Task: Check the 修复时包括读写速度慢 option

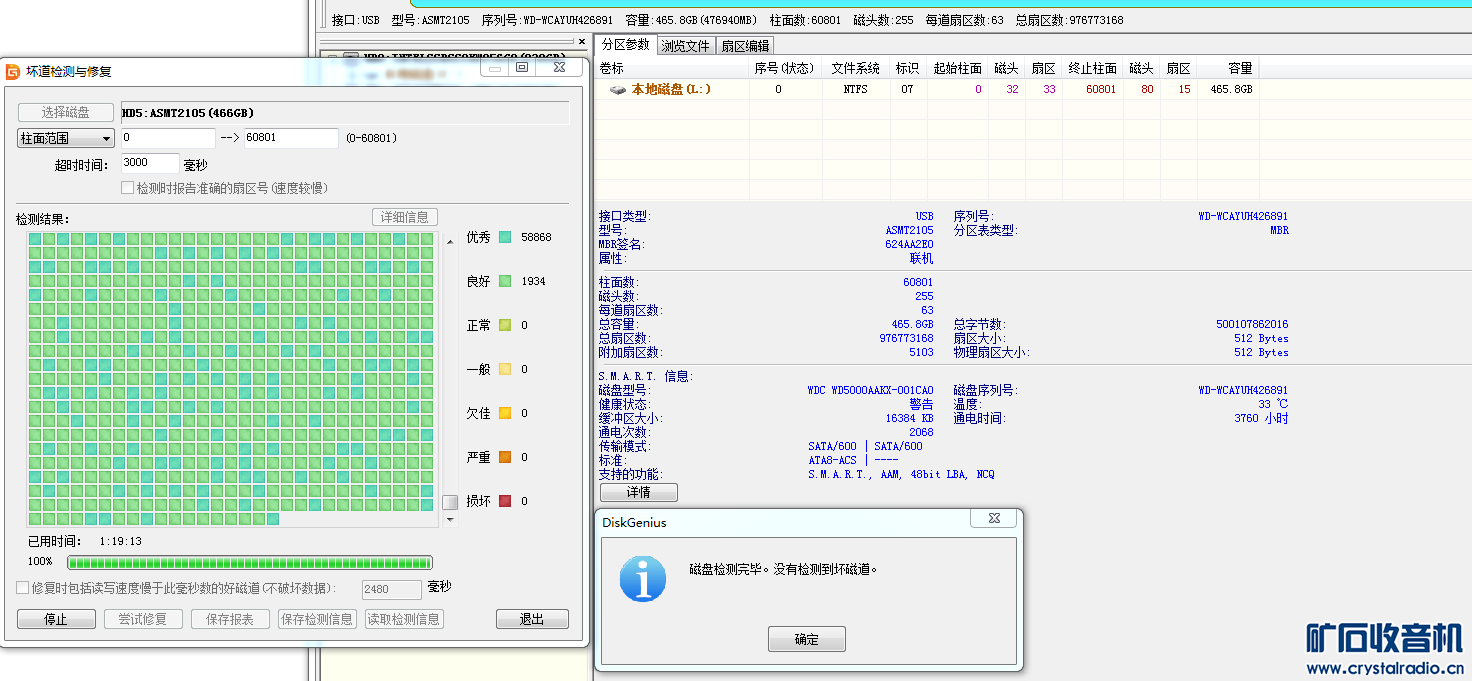Action: [x=21, y=588]
